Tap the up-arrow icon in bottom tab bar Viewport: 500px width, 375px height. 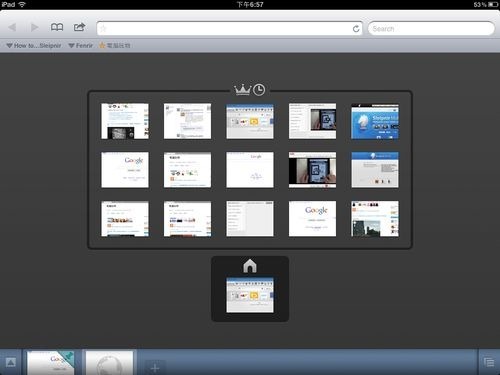(x=10, y=363)
